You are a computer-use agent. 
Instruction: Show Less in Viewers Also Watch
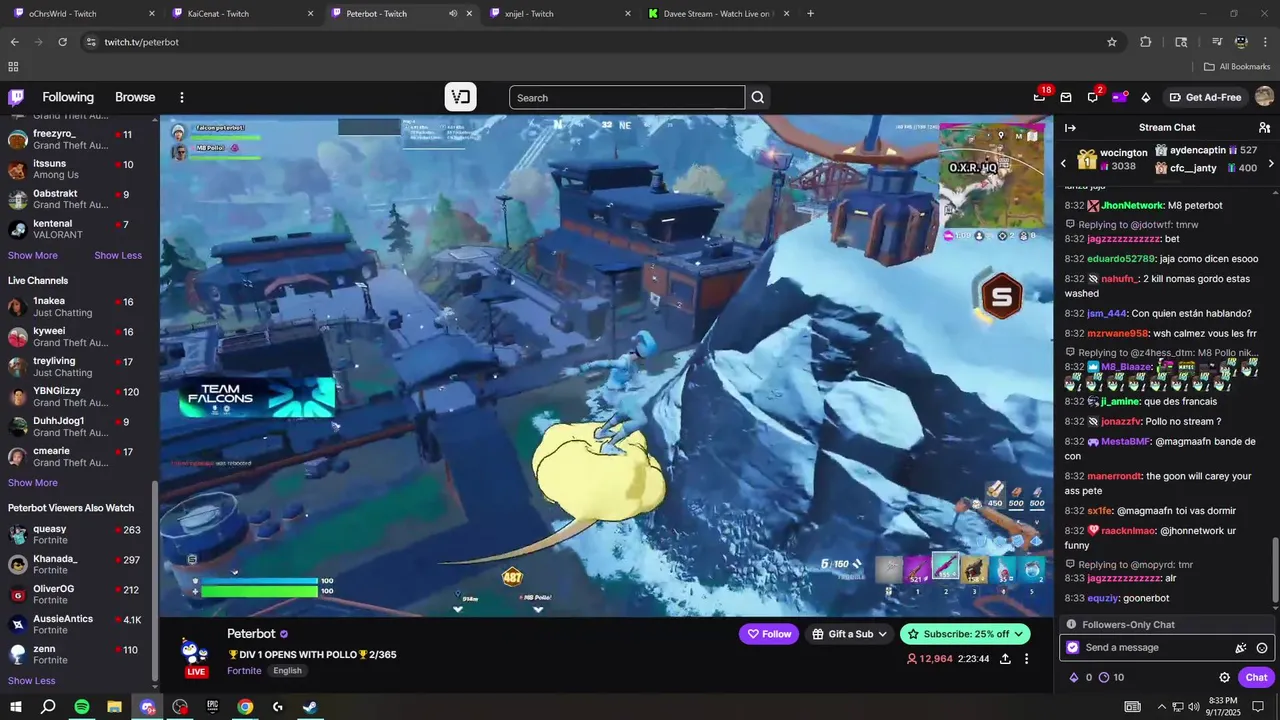click(x=32, y=681)
